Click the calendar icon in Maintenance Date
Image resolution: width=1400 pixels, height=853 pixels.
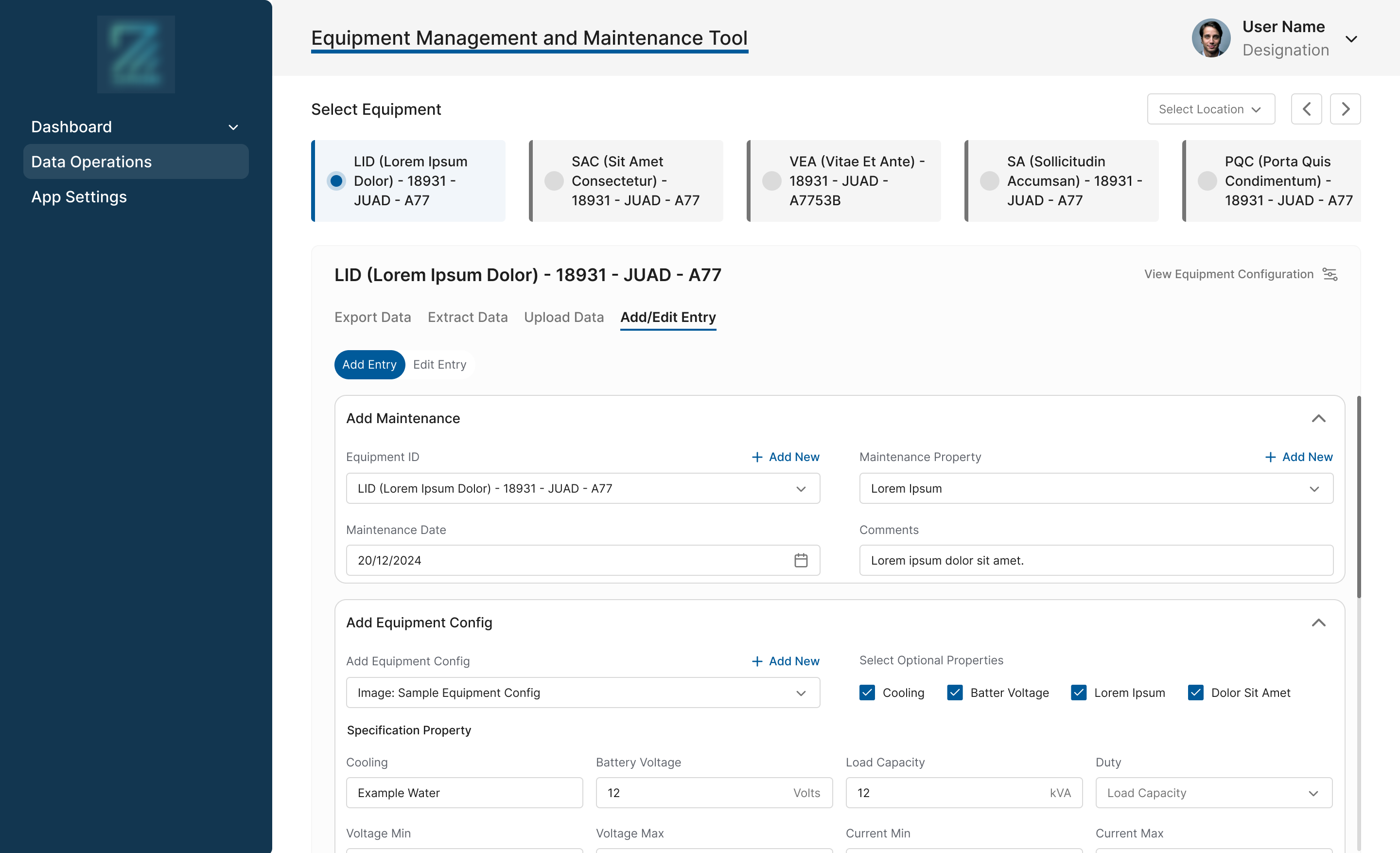pyautogui.click(x=801, y=560)
